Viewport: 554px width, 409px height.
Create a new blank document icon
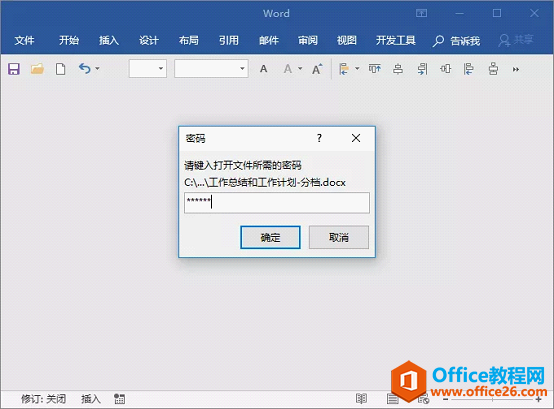tap(60, 69)
